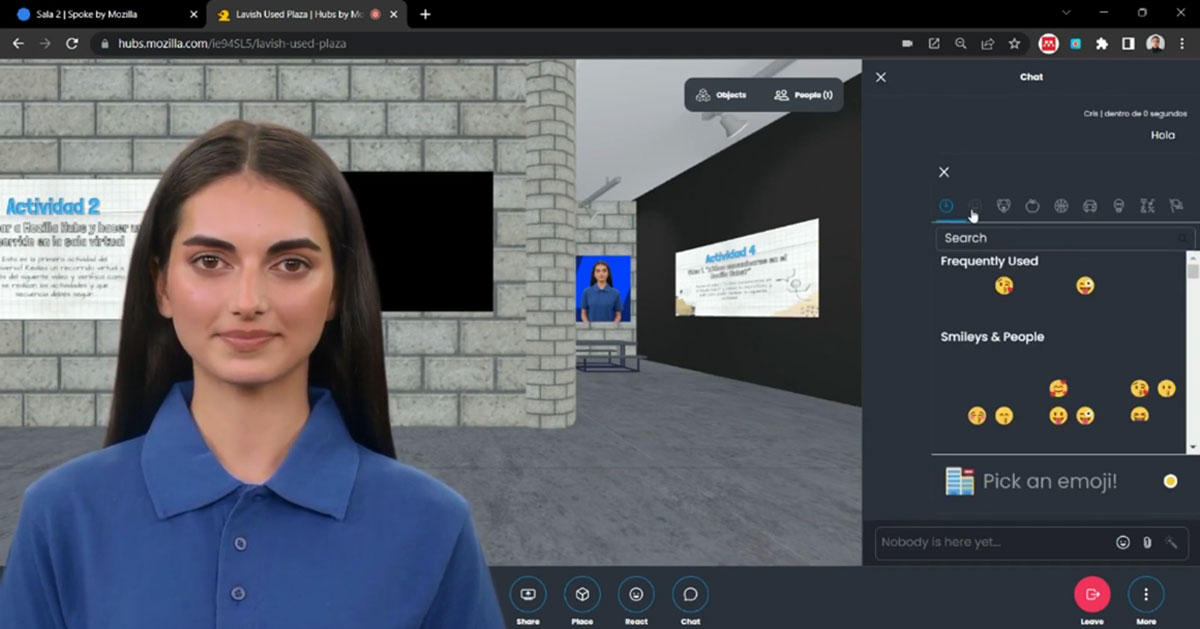The width and height of the screenshot is (1200, 629).
Task: Click the attach file paperclip icon
Action: (x=1147, y=542)
